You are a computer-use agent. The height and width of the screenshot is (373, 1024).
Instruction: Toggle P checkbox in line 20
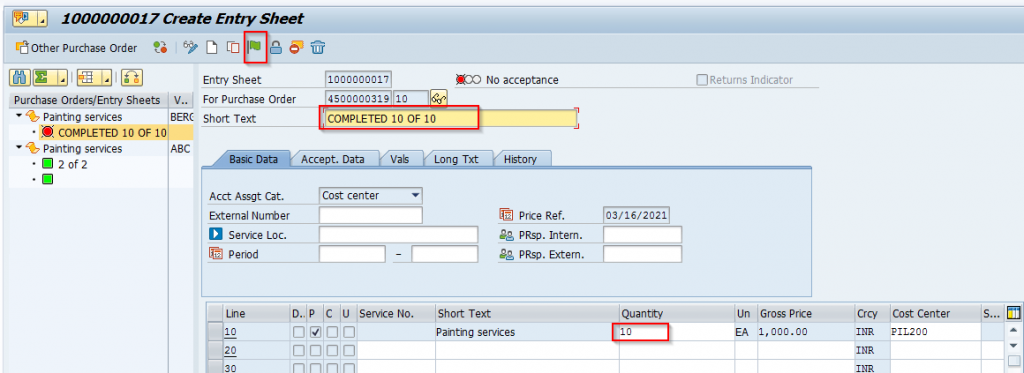315,351
